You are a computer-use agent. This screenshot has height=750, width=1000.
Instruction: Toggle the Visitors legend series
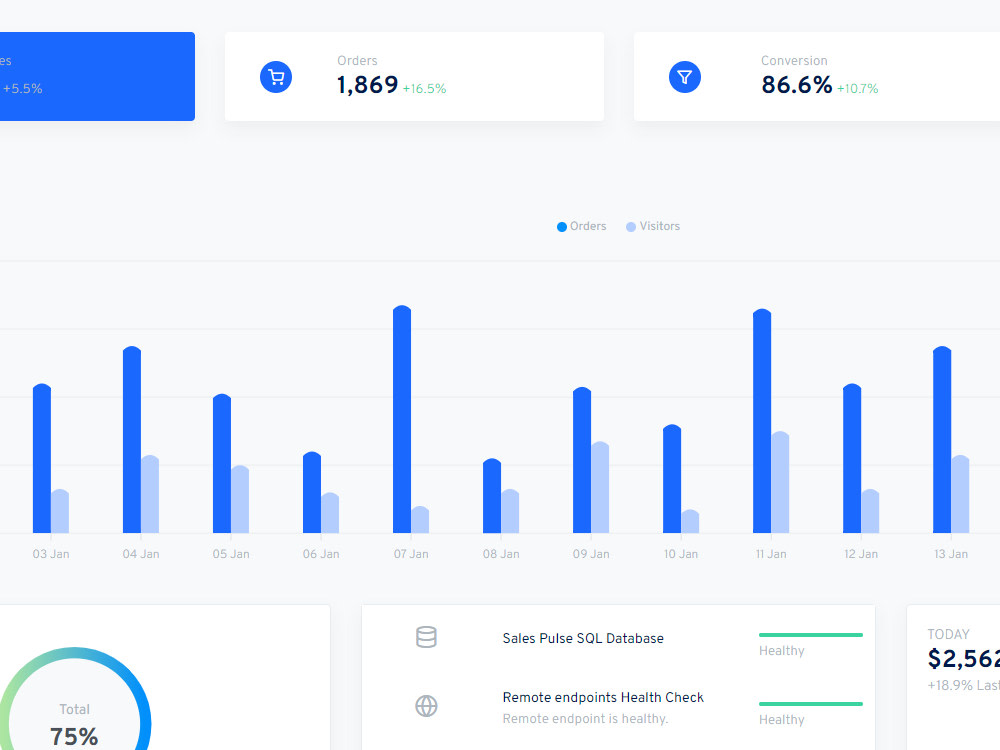point(653,226)
